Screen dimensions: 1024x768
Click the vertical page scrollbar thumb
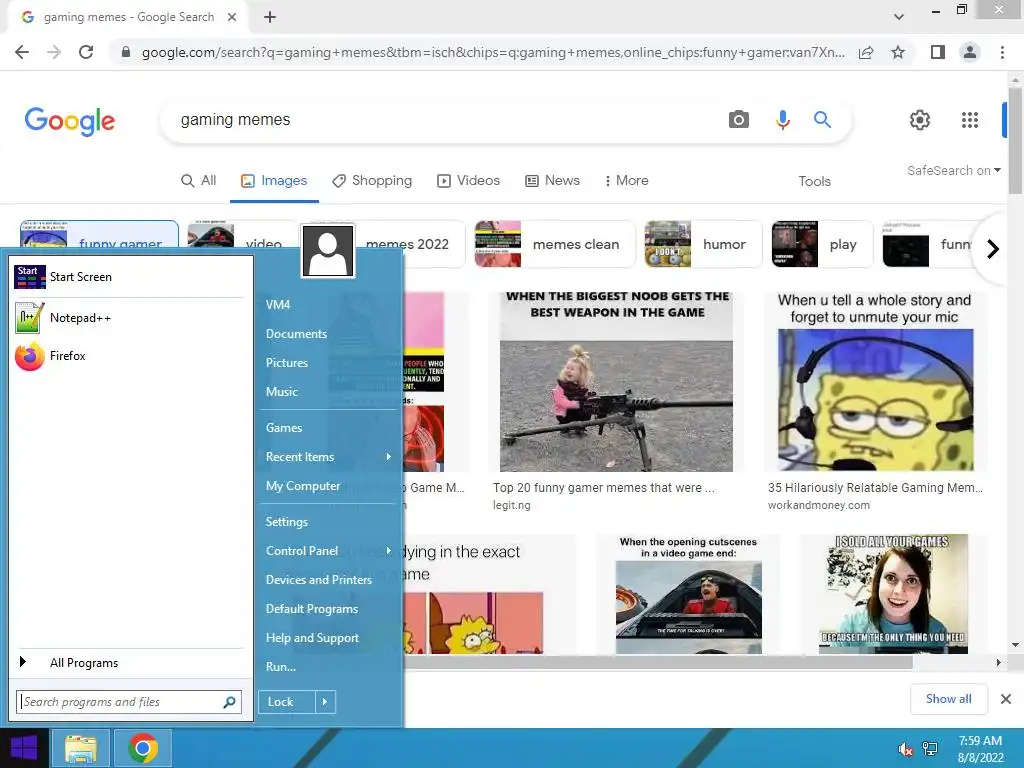(x=1015, y=140)
